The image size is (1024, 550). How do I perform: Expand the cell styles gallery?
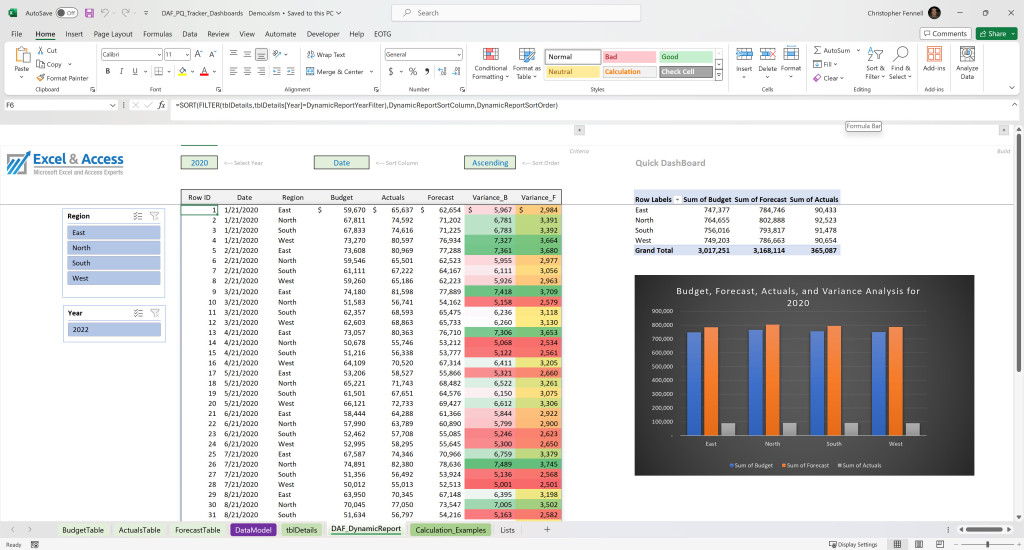click(719, 76)
